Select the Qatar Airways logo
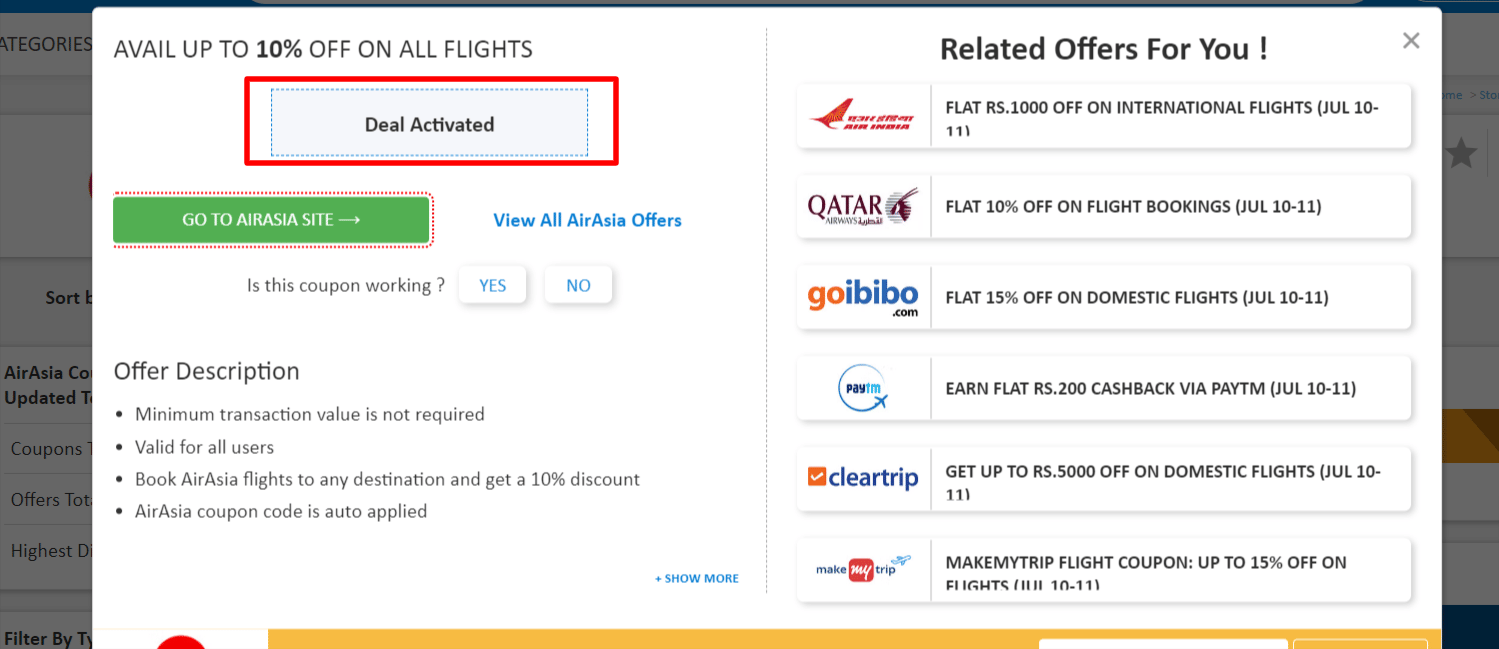 point(862,206)
